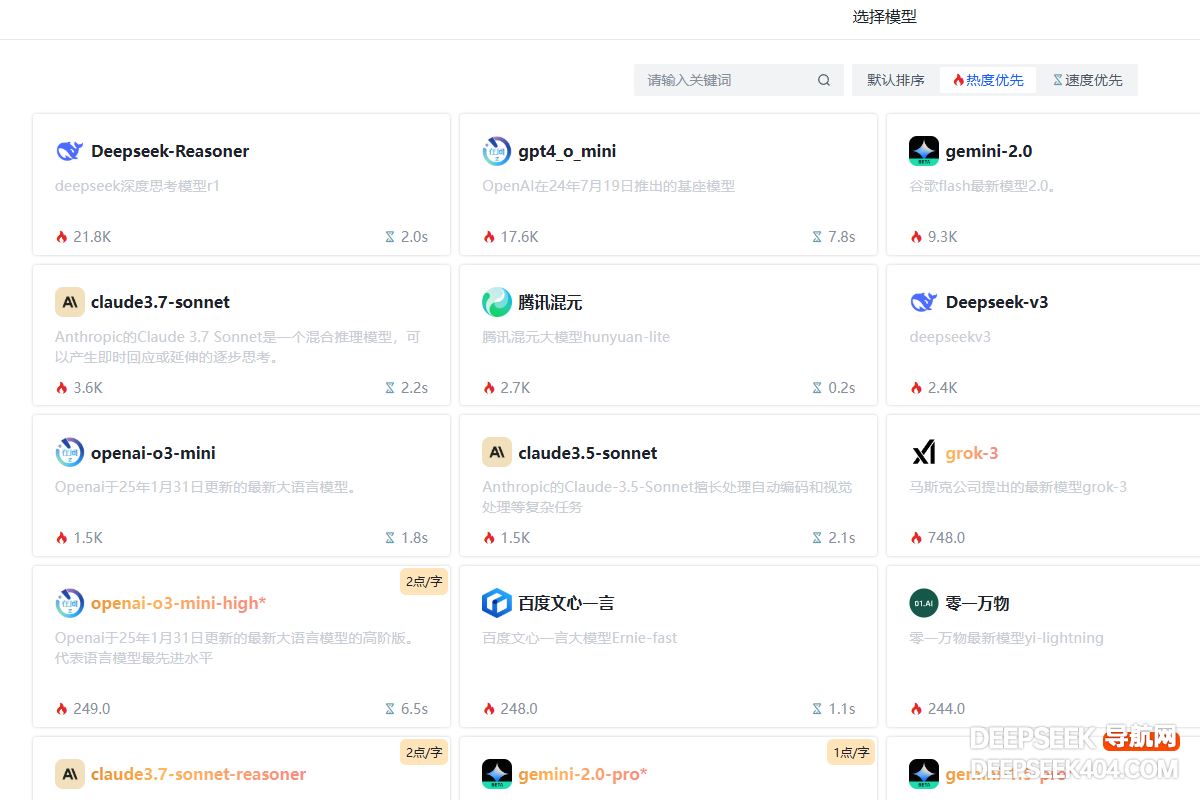The image size is (1200, 800).
Task: Click the claude3.7-sonnet-reasoner Anthropic logo
Action: 70,774
